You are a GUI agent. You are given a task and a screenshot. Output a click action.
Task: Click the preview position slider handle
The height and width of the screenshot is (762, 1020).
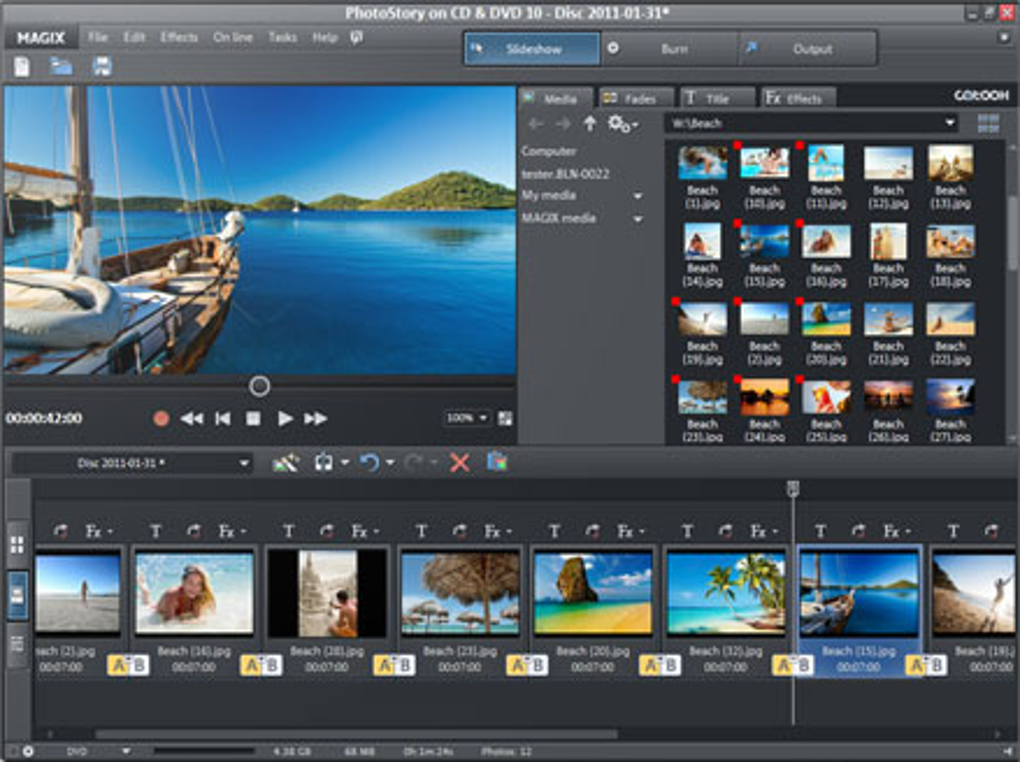(x=259, y=385)
